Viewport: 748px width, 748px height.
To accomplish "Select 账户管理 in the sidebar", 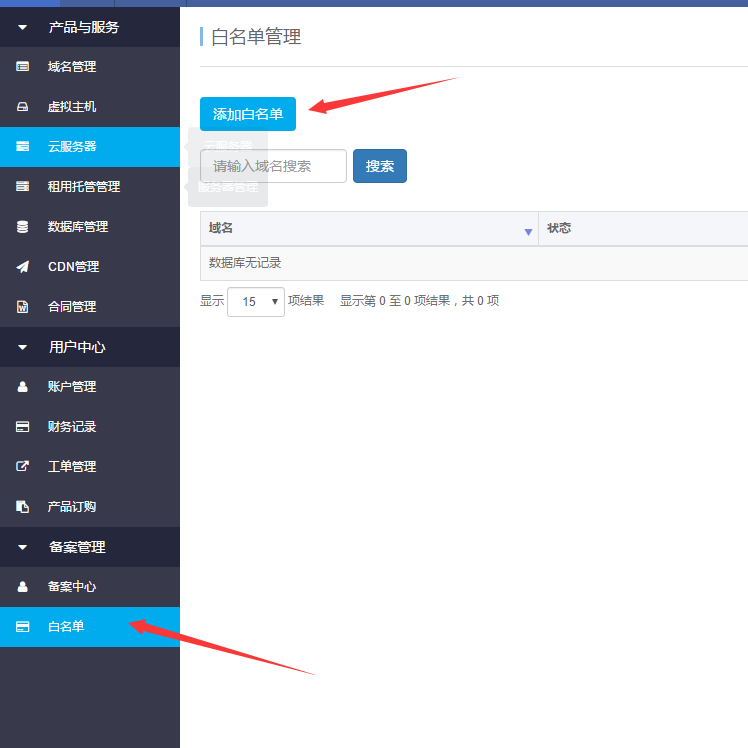I will click(72, 387).
